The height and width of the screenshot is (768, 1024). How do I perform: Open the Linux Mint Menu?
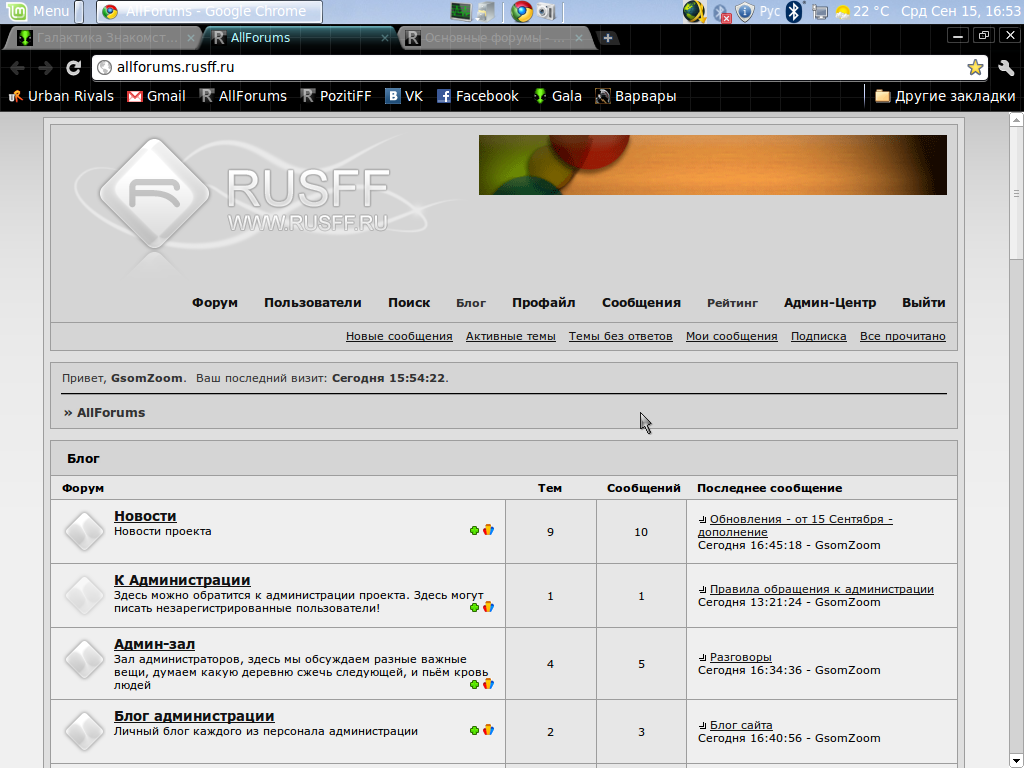(x=38, y=11)
